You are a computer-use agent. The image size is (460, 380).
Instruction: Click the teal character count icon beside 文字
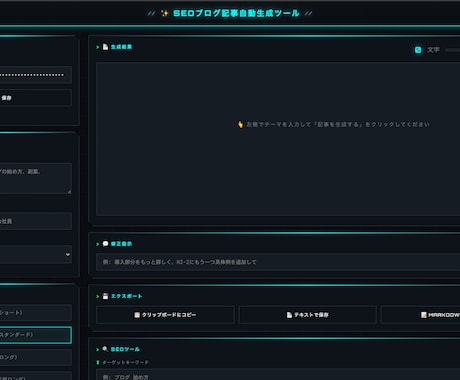click(x=418, y=50)
